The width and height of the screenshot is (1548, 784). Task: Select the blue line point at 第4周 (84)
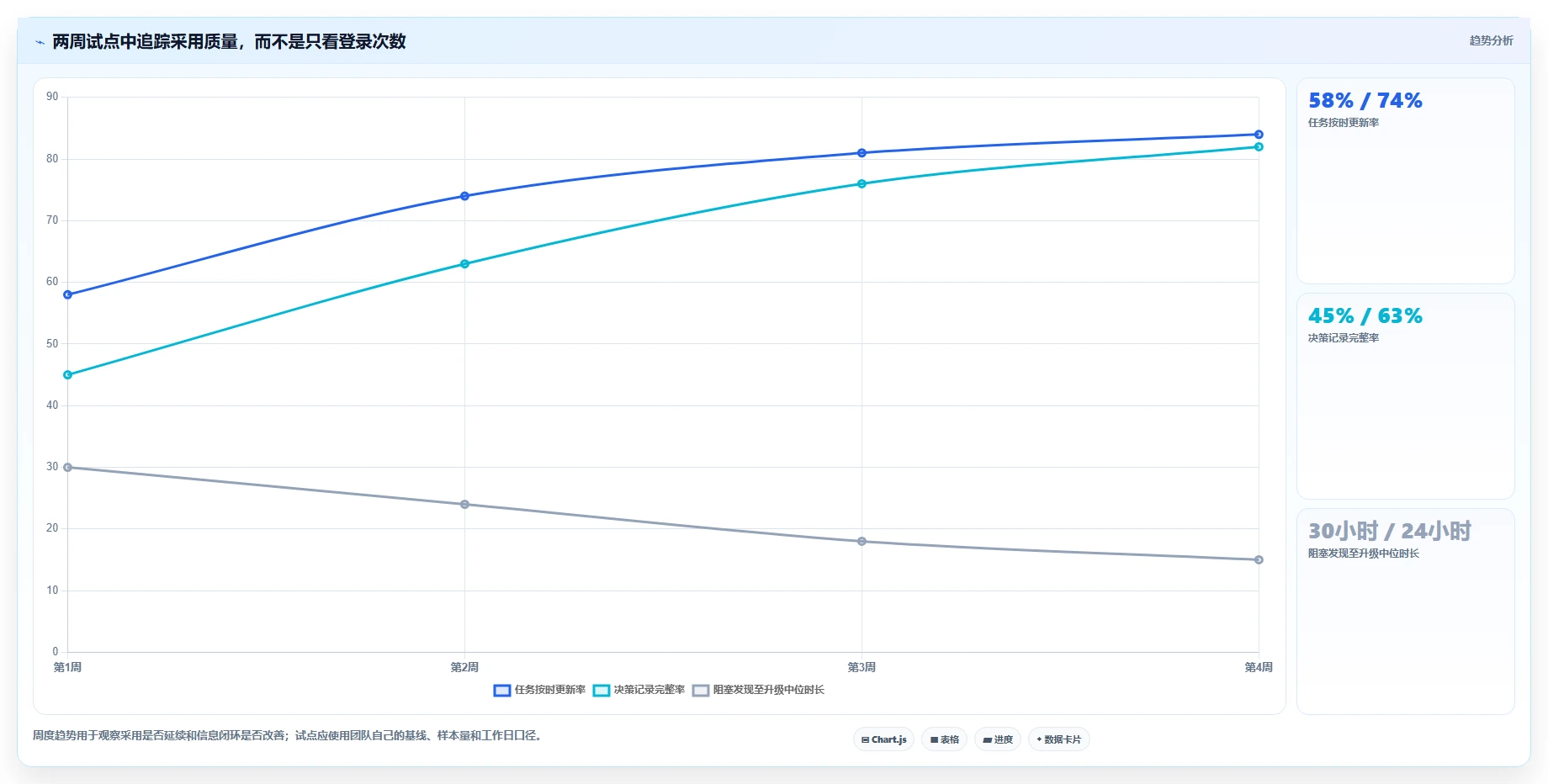pos(1259,135)
